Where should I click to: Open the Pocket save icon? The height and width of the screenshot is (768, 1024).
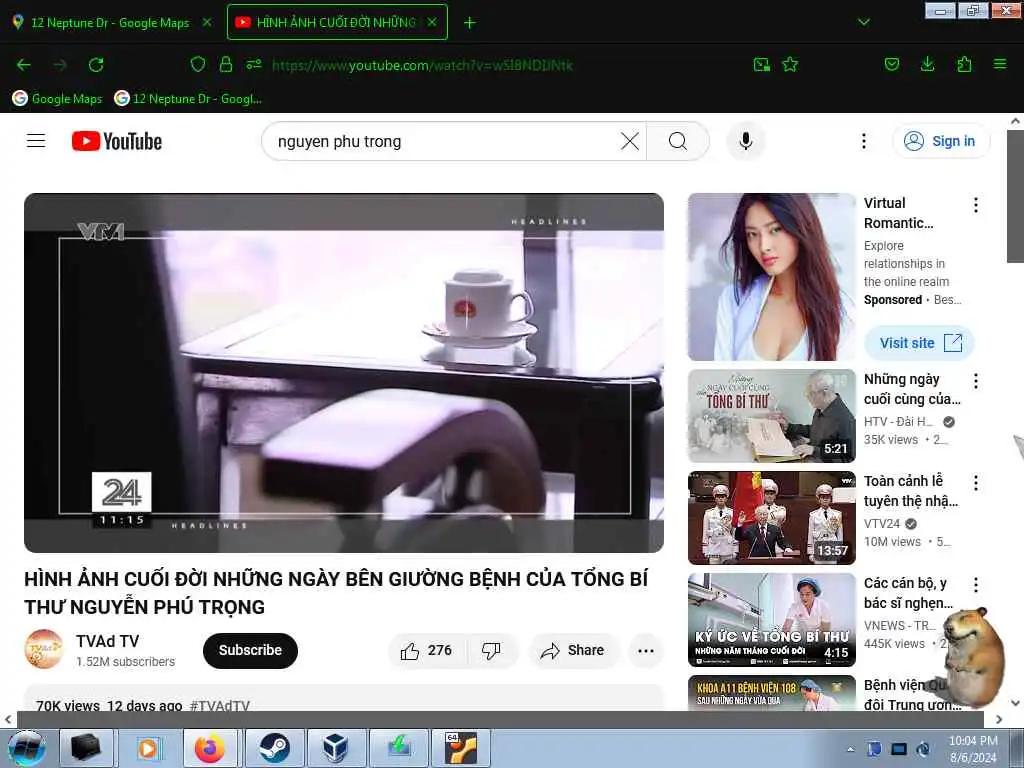891,65
